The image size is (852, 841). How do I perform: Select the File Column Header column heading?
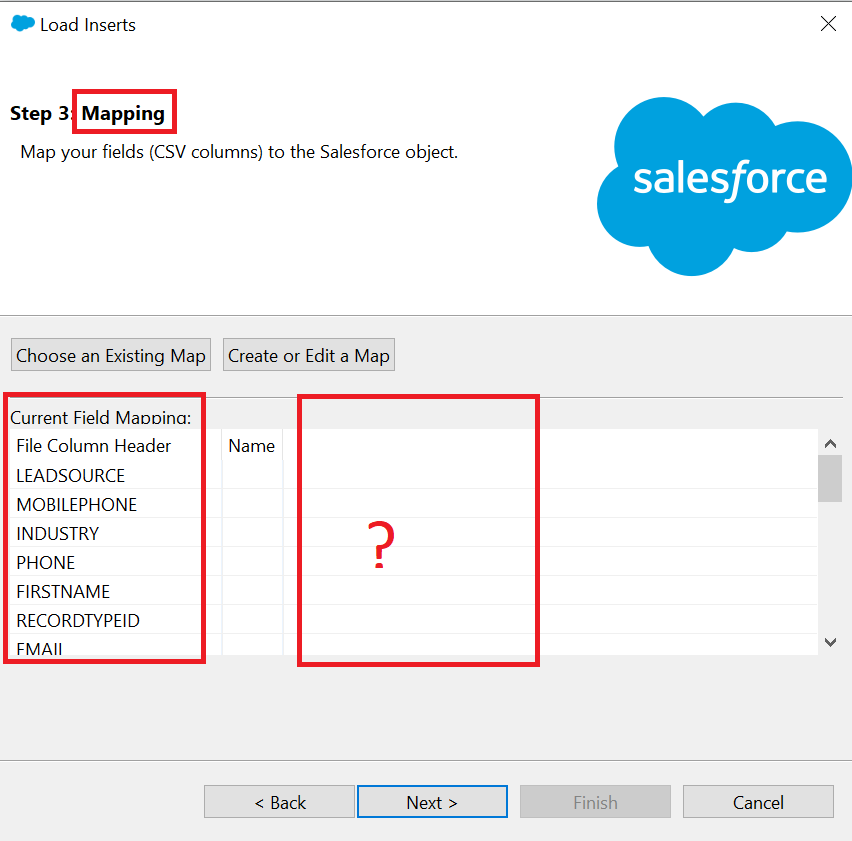(93, 445)
